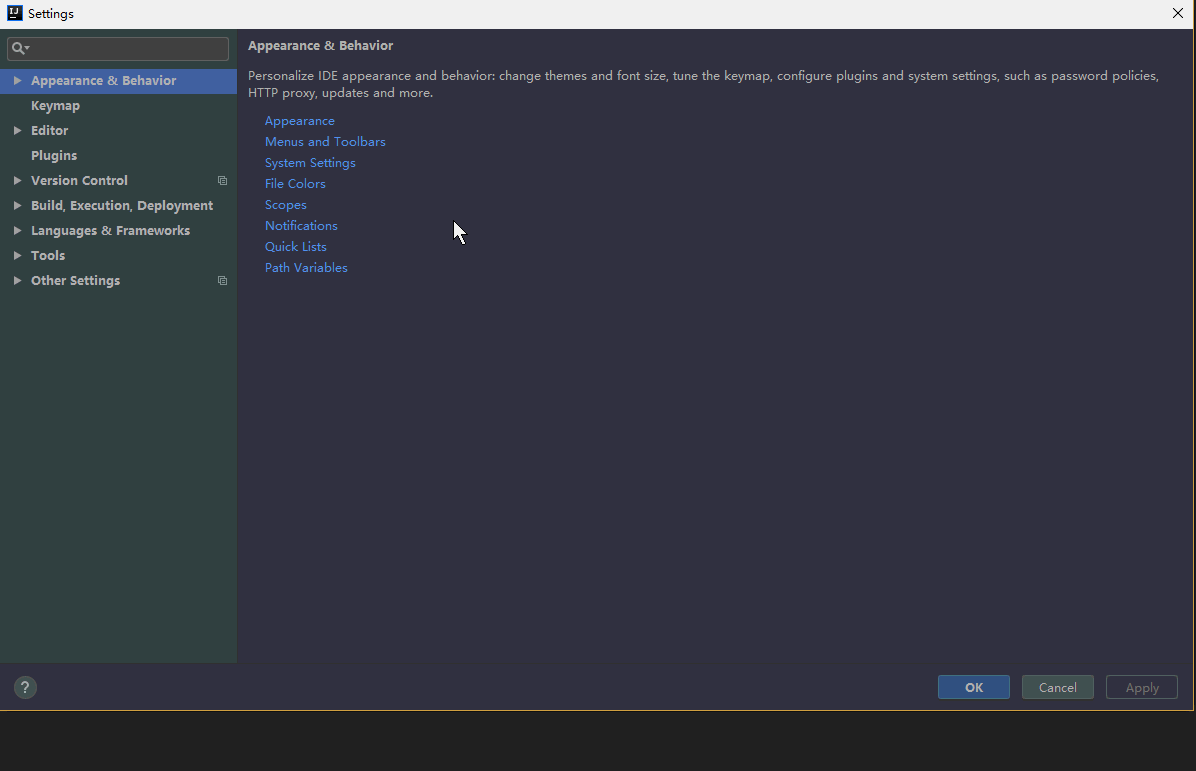The image size is (1196, 771).
Task: Open the Appearance settings link
Action: (x=299, y=121)
